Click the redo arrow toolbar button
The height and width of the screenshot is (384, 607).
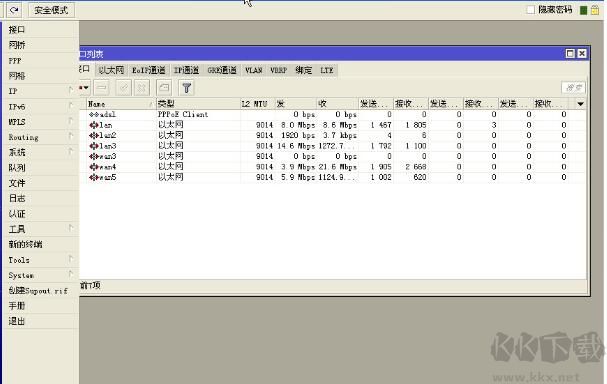point(14,10)
